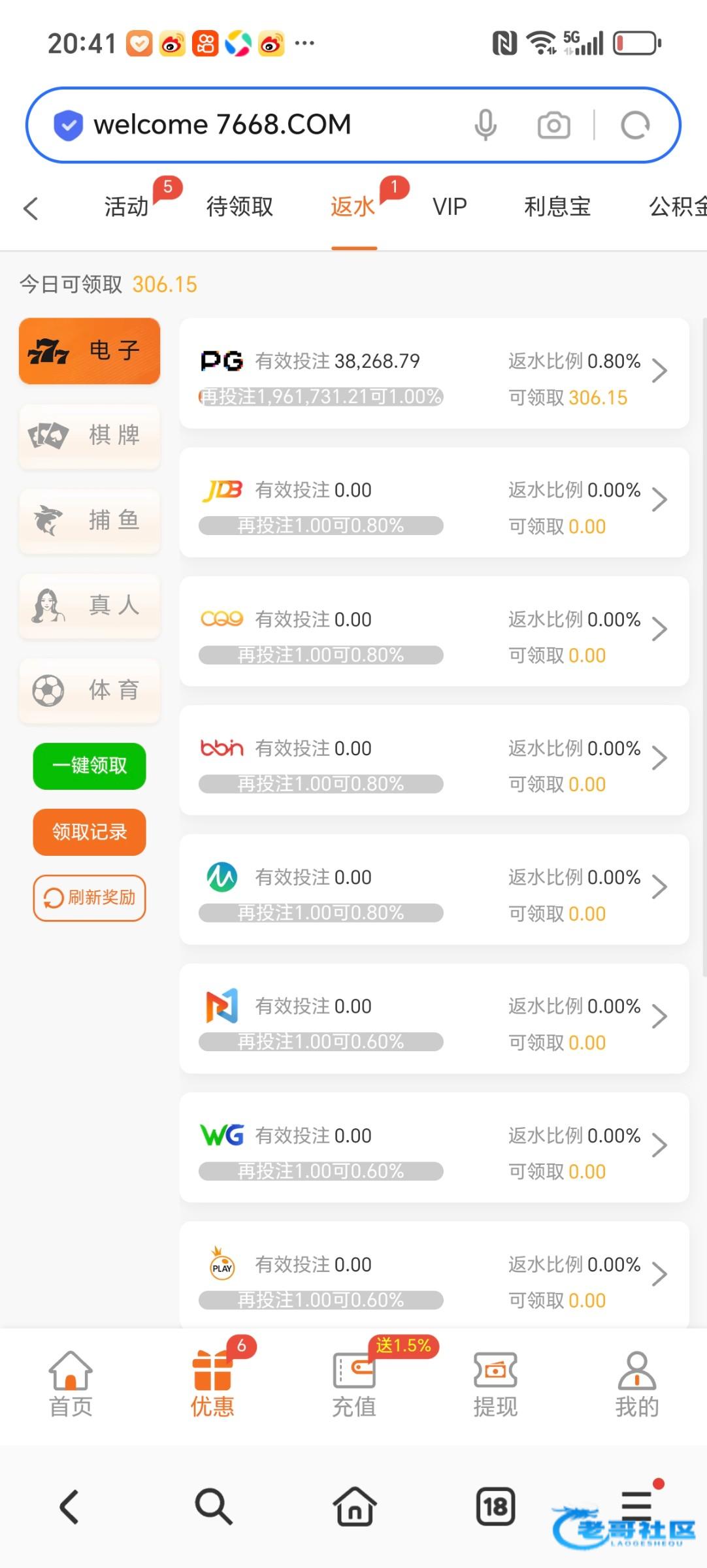Viewport: 707px width, 1568px height.
Task: Switch to the 利息宝 tab
Action: pyautogui.click(x=557, y=207)
